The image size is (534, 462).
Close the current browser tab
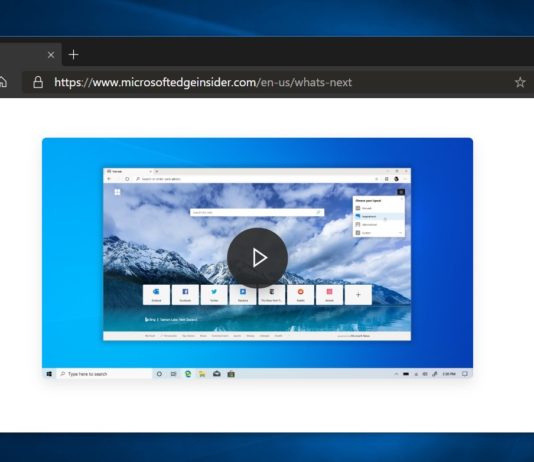[x=51, y=55]
